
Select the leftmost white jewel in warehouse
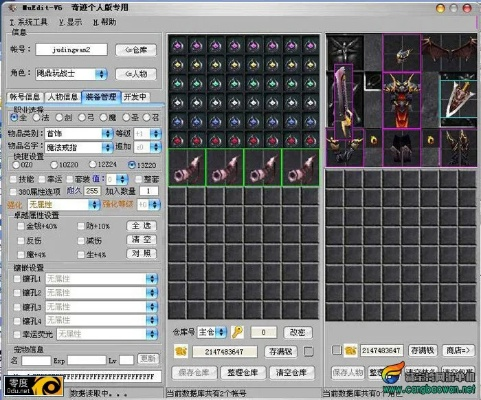pyautogui.click(x=177, y=102)
